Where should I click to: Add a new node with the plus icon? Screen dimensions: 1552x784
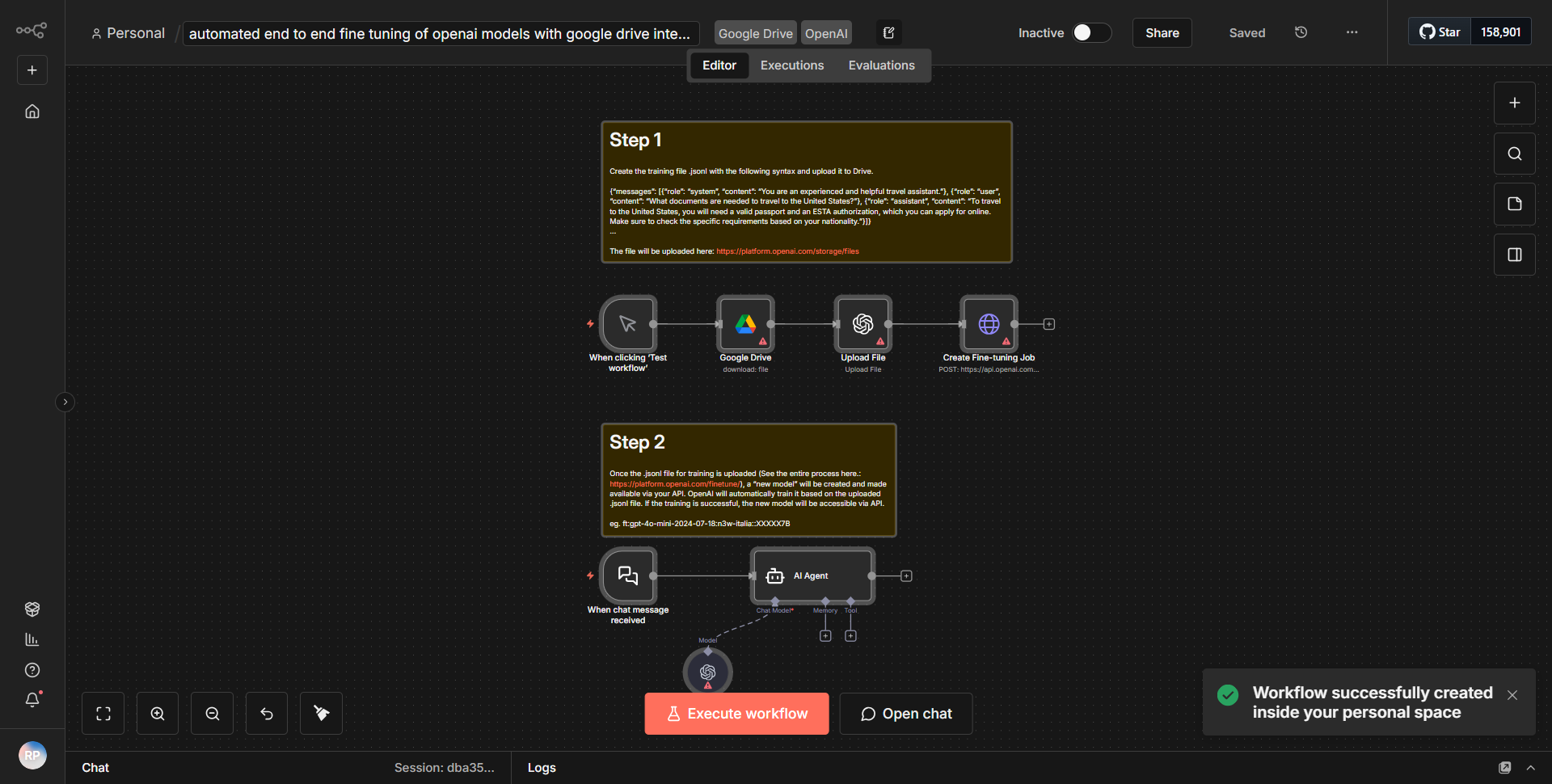pyautogui.click(x=1514, y=103)
